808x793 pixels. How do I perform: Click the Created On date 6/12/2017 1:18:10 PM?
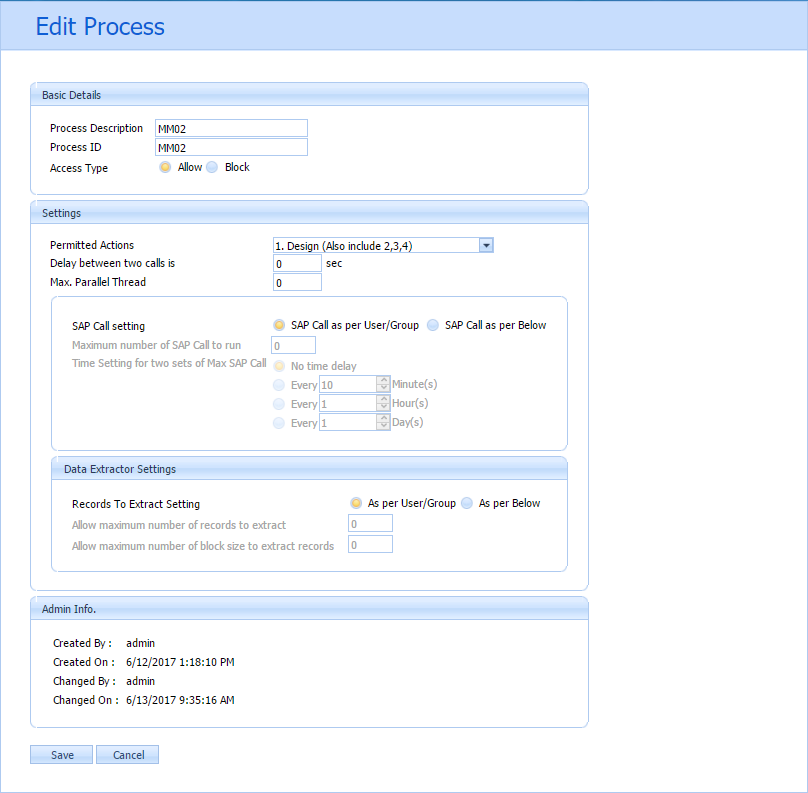180,662
